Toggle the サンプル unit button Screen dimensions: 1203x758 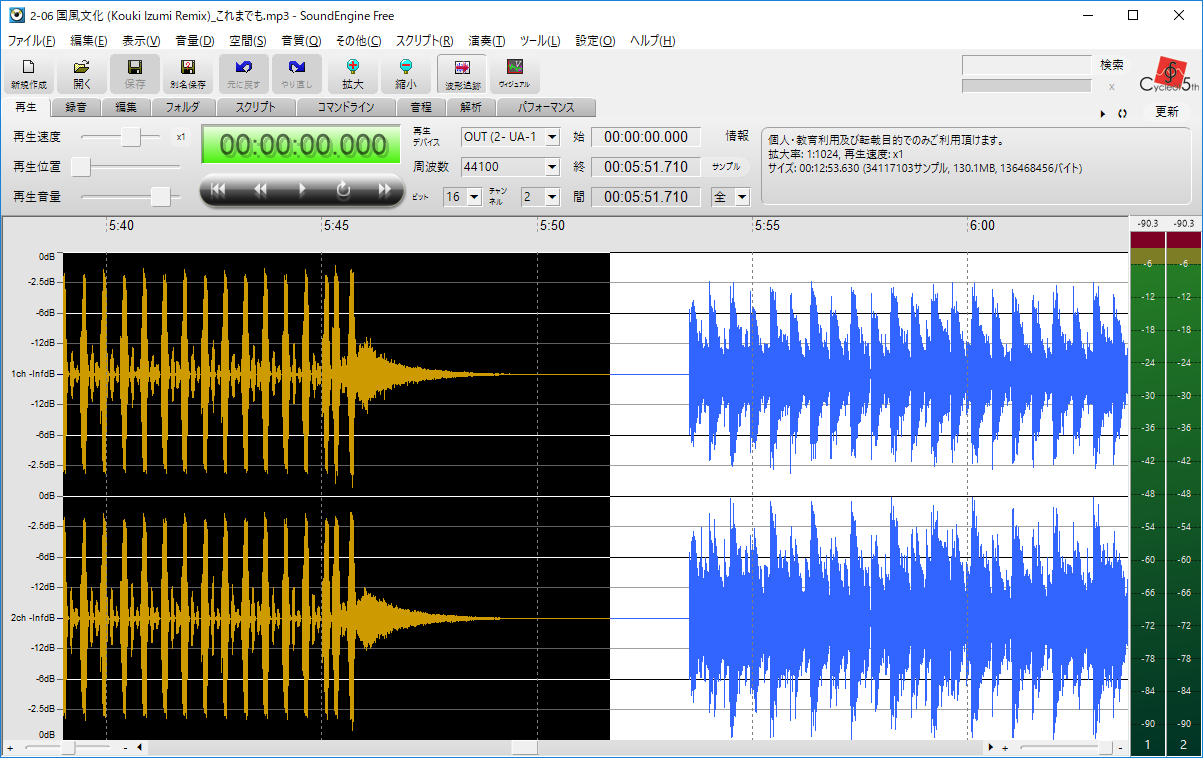pyautogui.click(x=727, y=167)
